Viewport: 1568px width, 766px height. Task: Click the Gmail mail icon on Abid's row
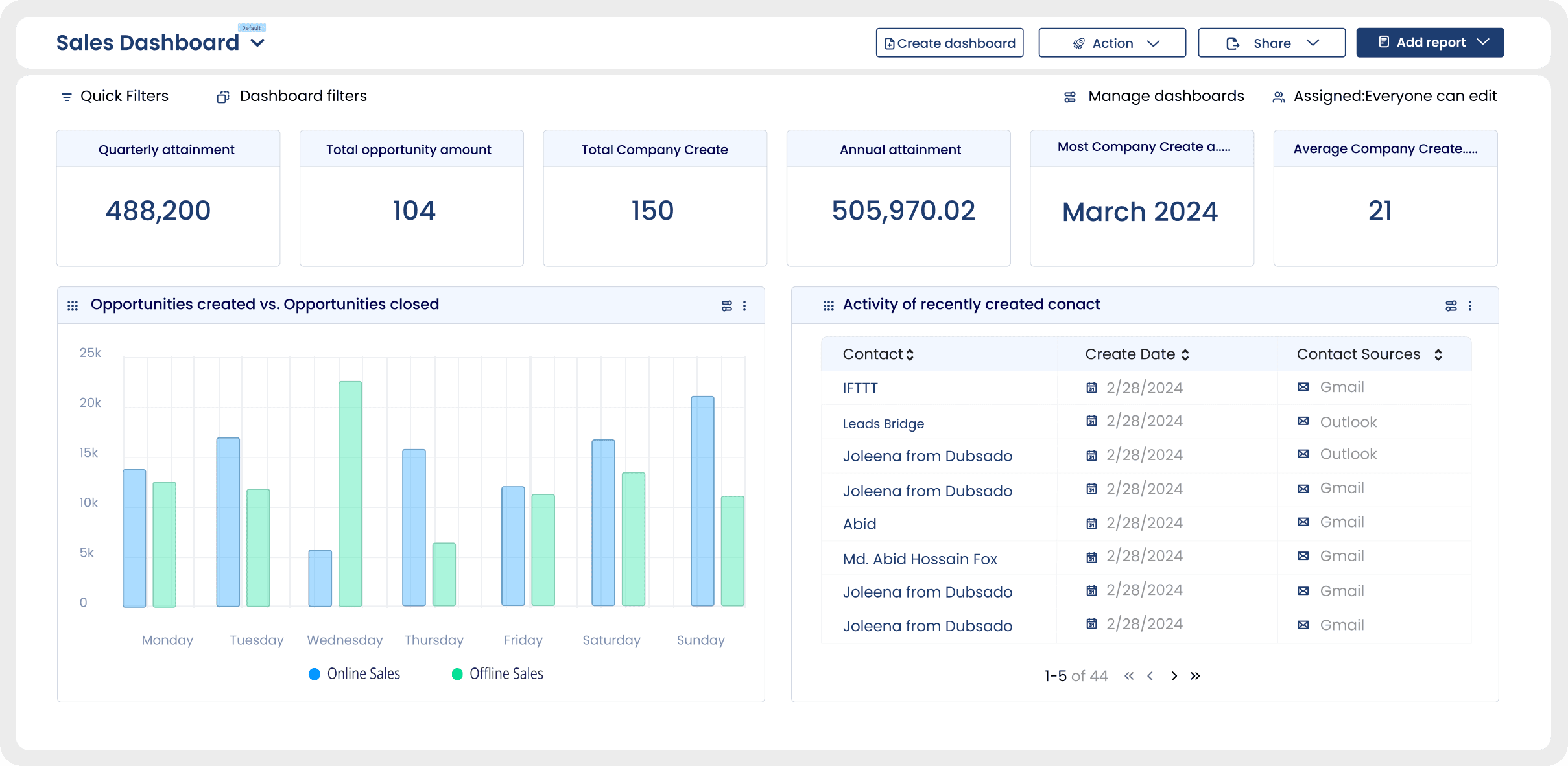pos(1303,522)
